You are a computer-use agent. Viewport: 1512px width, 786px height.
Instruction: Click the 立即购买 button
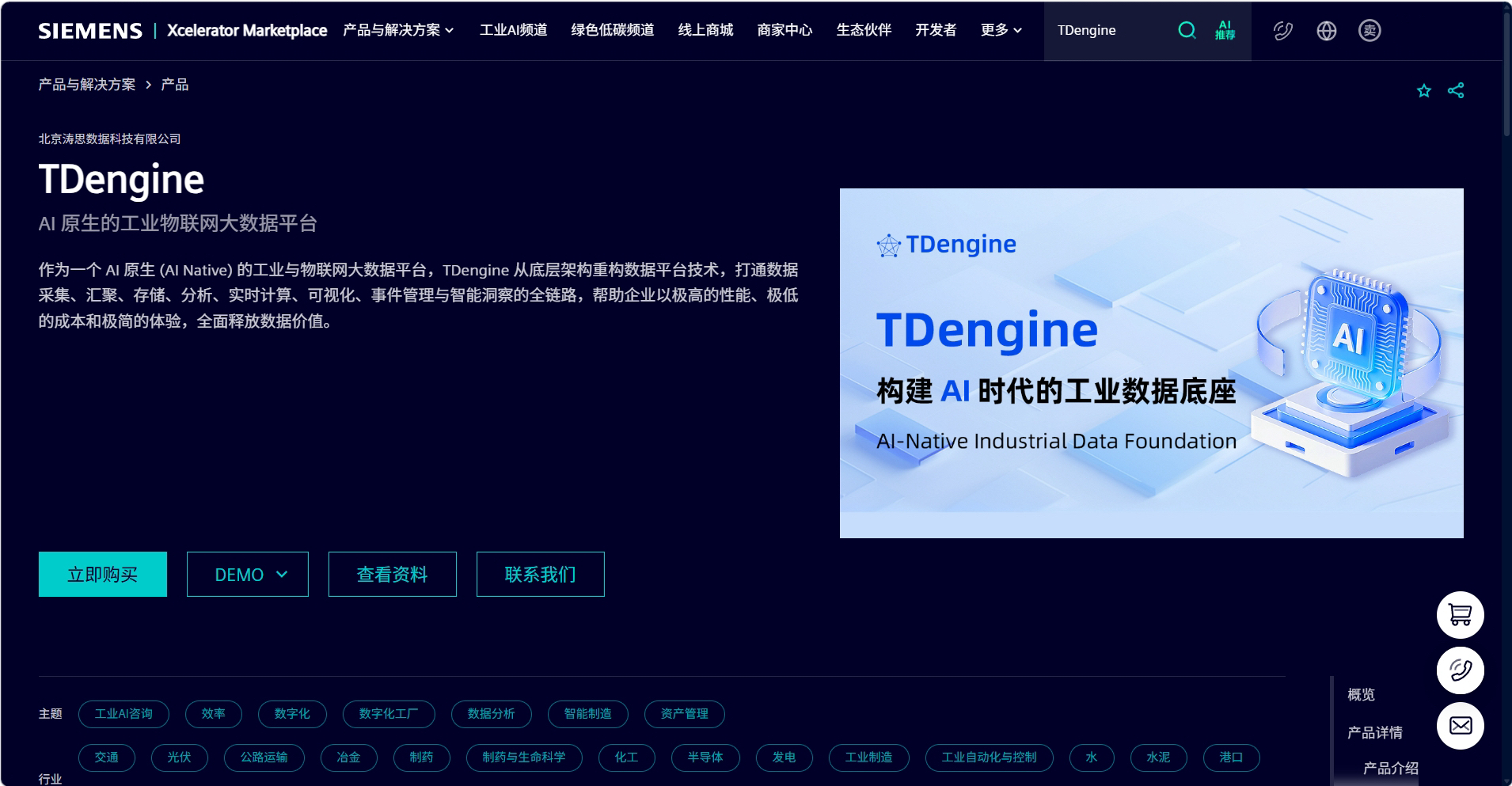pos(103,574)
